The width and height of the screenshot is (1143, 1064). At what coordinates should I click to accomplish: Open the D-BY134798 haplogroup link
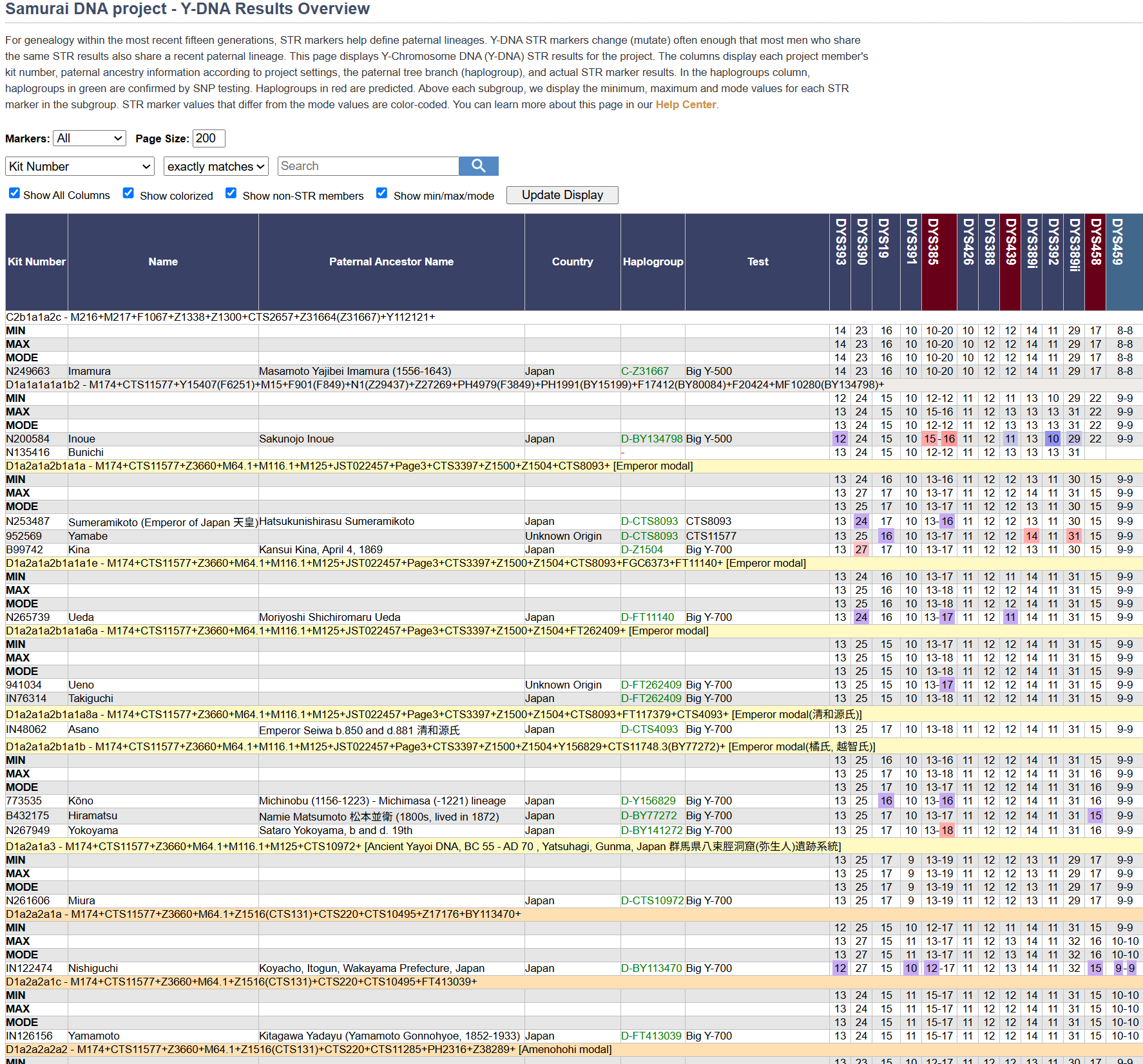(x=651, y=439)
